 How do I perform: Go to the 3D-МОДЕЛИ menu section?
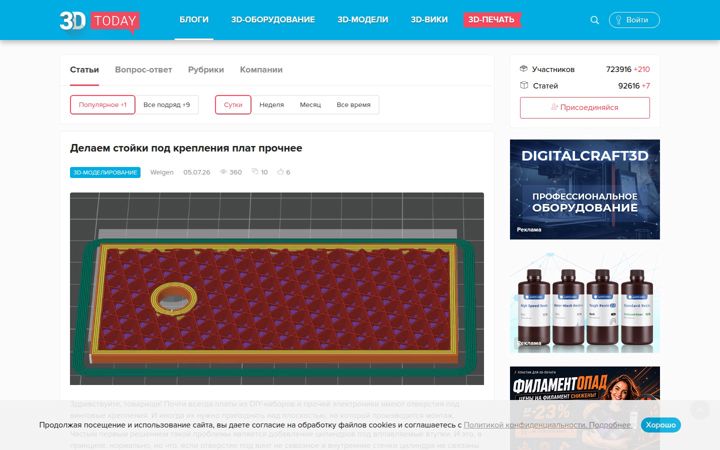363,19
